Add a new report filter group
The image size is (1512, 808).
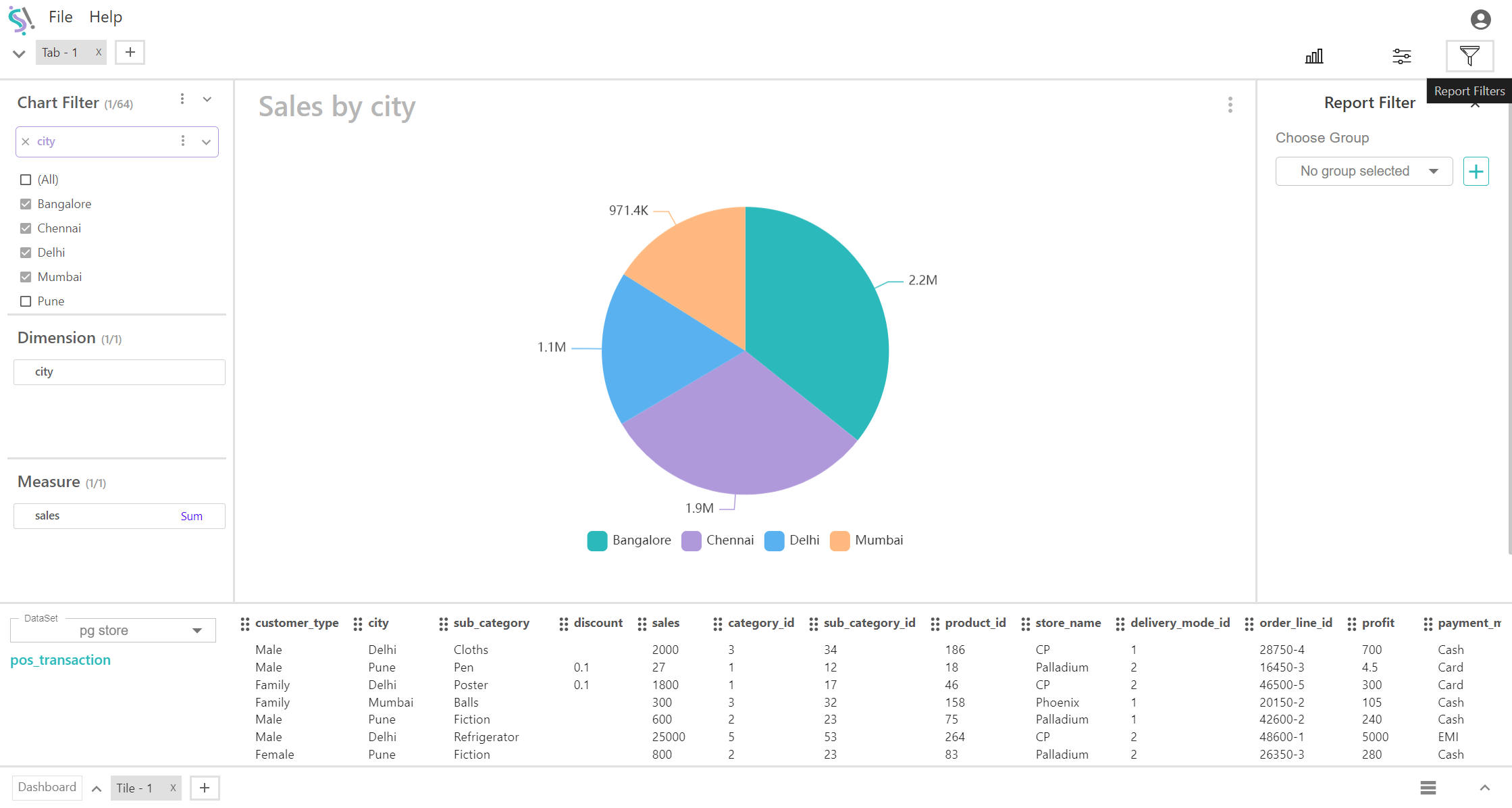coord(1476,171)
